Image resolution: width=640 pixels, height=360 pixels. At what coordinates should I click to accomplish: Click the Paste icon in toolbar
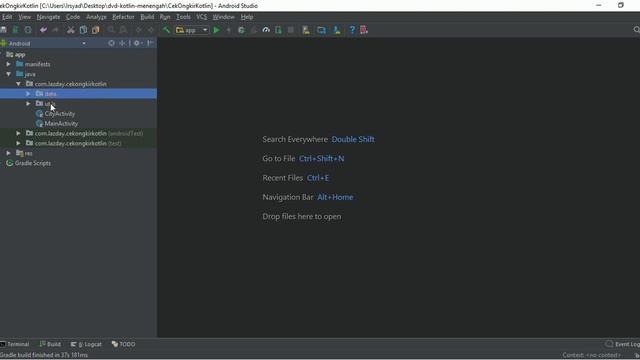[96, 30]
